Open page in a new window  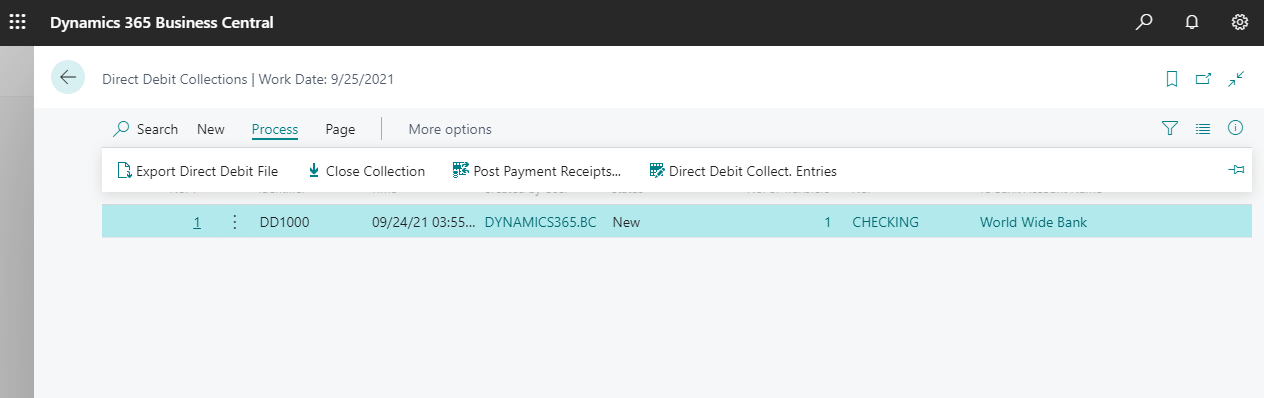coord(1204,78)
